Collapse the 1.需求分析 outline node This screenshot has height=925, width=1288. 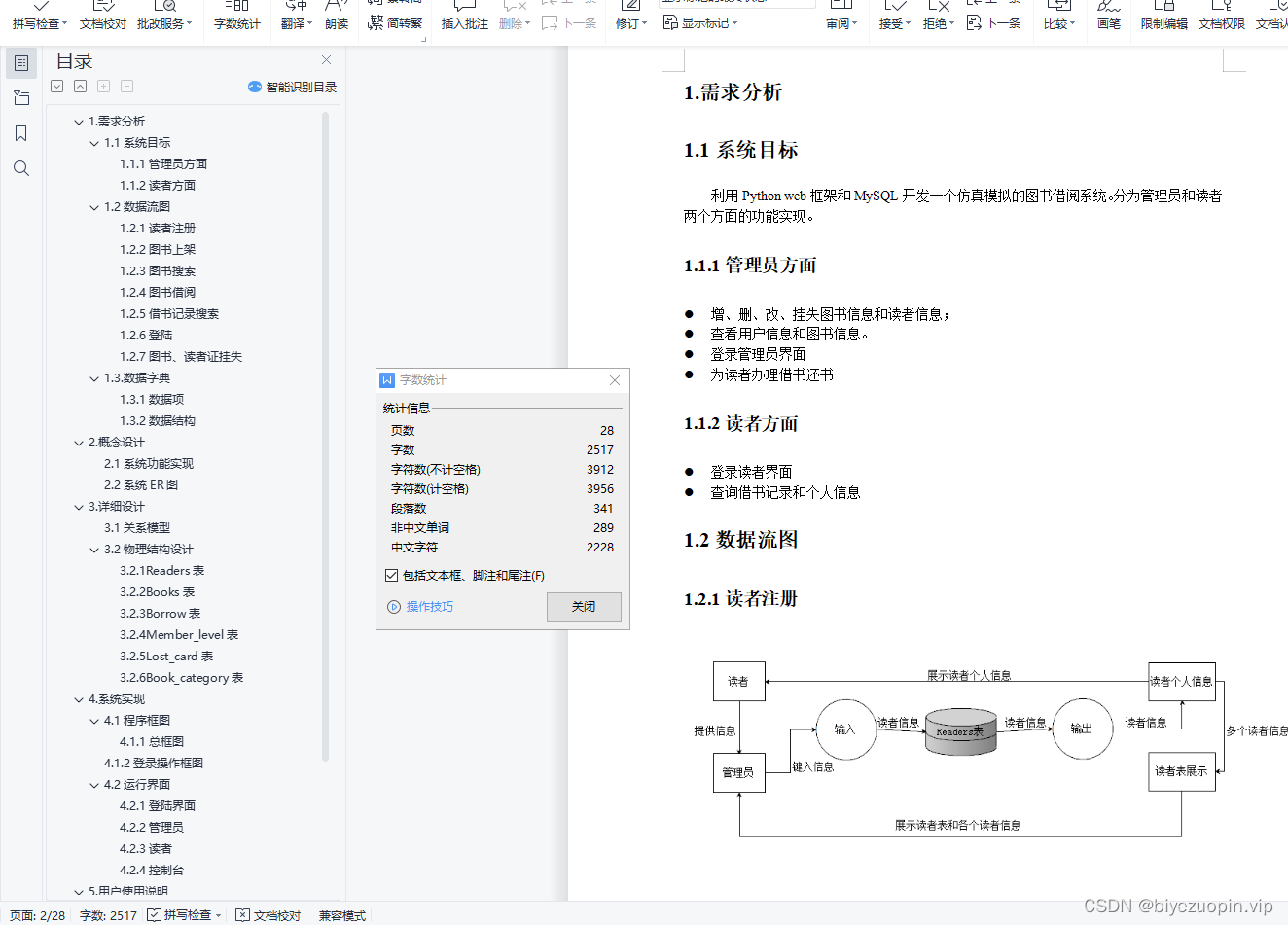[x=79, y=122]
